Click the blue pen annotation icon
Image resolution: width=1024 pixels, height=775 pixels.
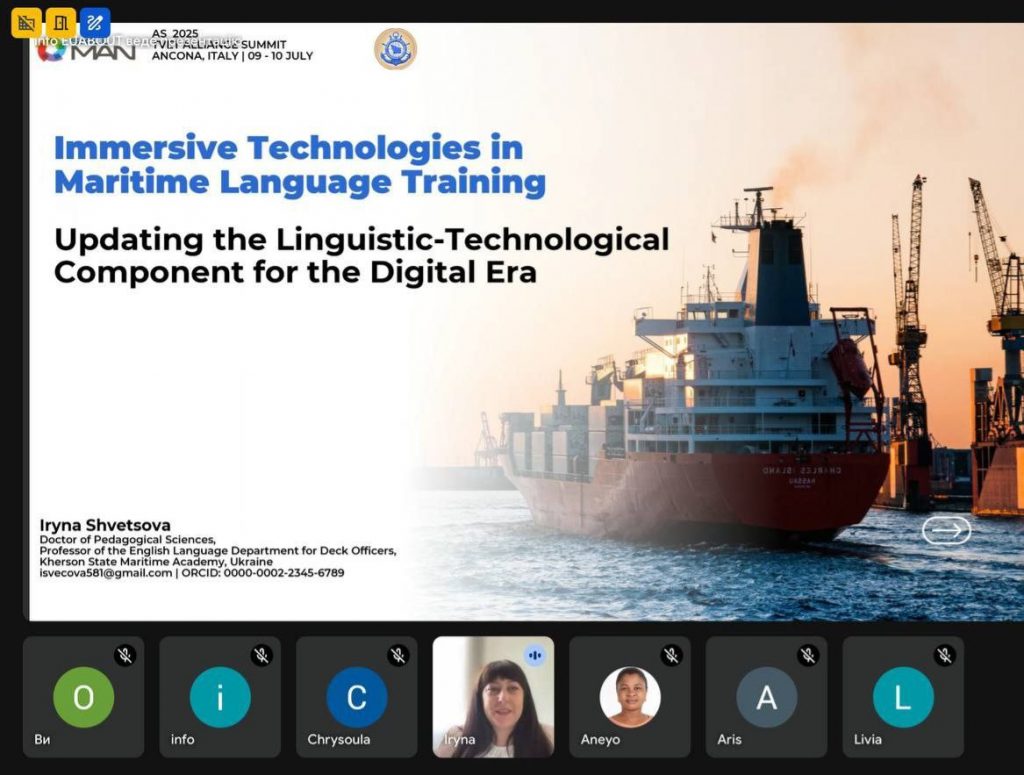pos(95,22)
